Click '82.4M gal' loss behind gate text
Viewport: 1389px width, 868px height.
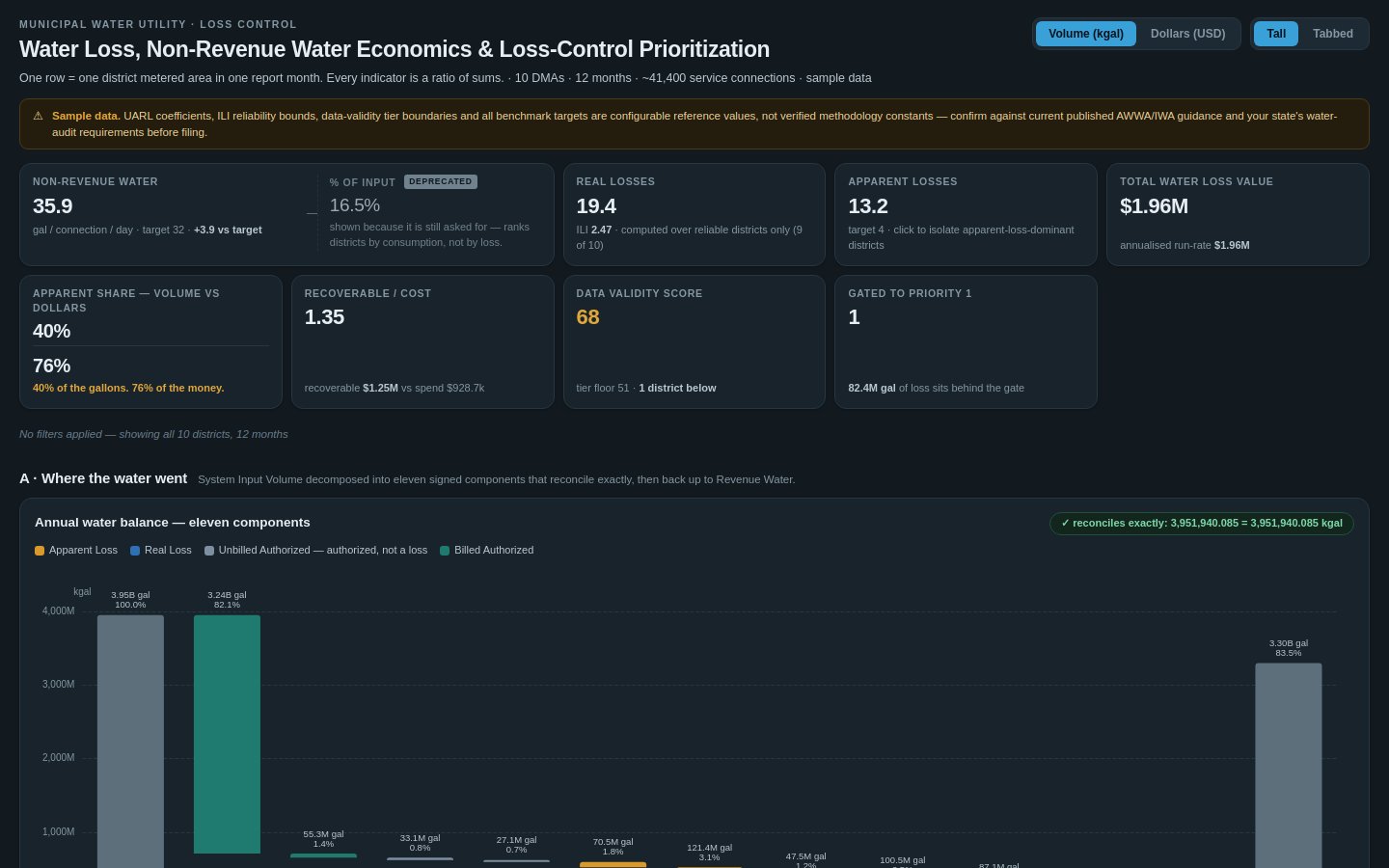(x=872, y=388)
